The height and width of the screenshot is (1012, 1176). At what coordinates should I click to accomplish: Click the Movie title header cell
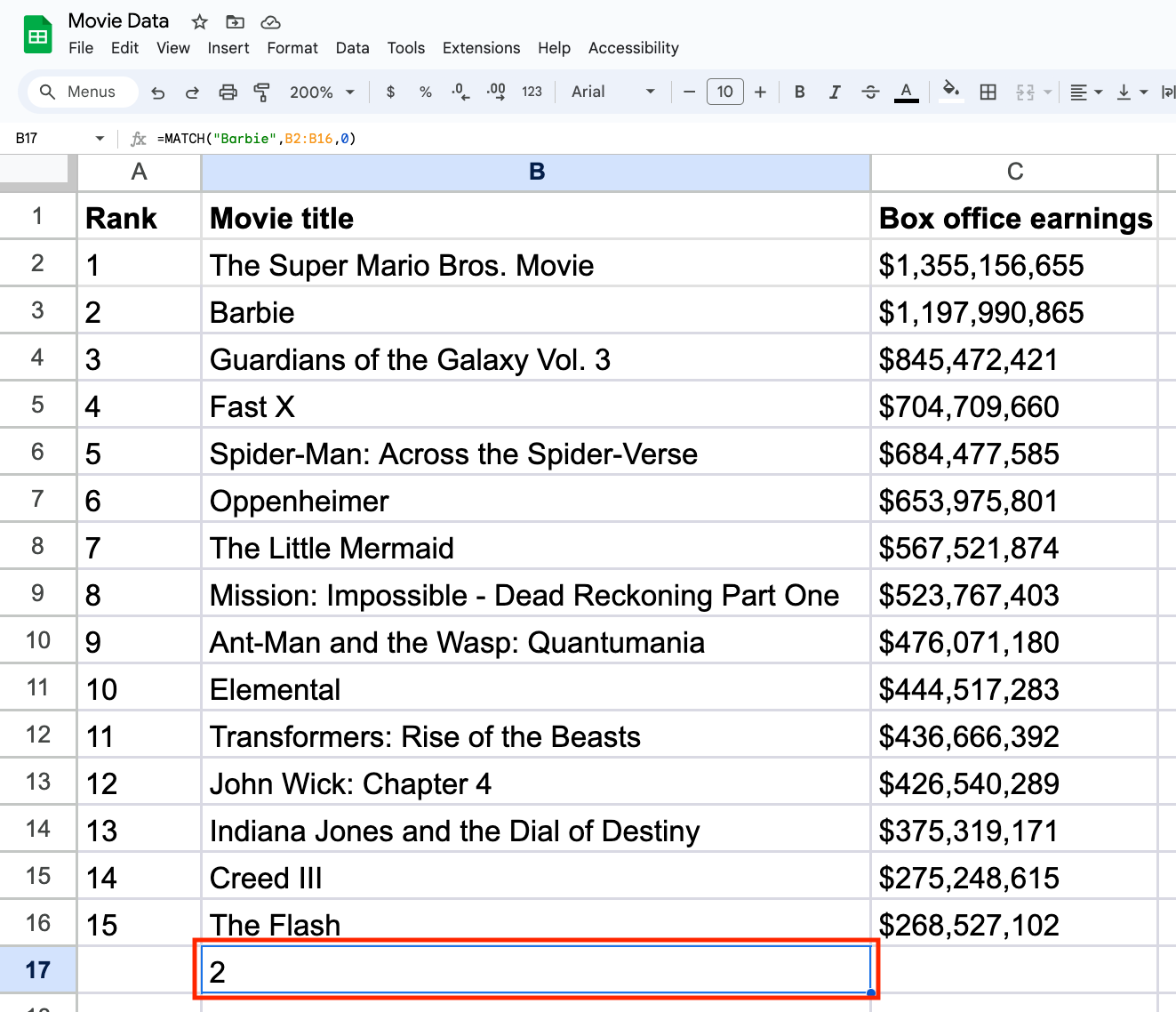[x=536, y=216]
